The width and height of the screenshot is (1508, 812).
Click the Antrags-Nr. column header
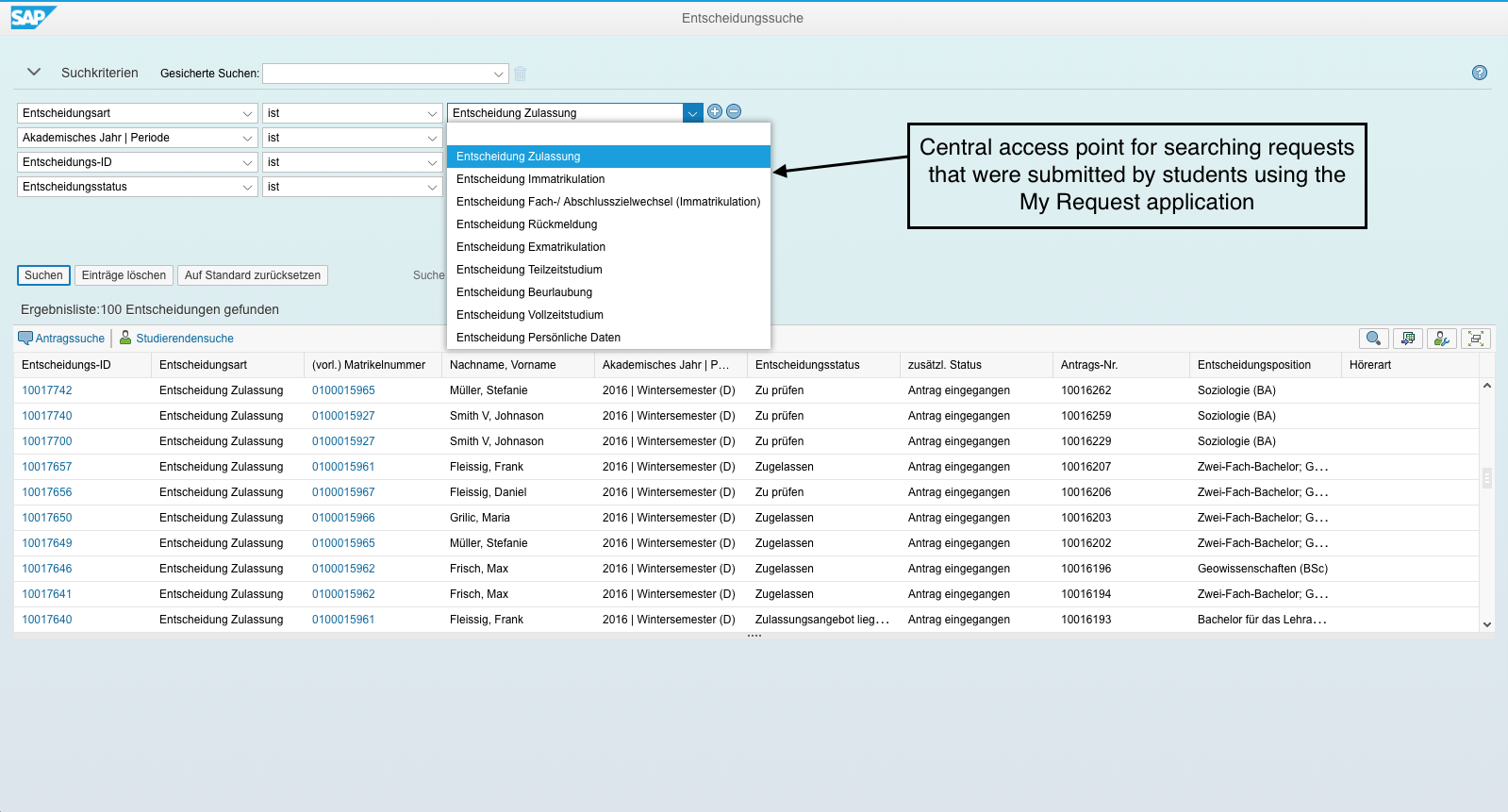pos(1121,365)
